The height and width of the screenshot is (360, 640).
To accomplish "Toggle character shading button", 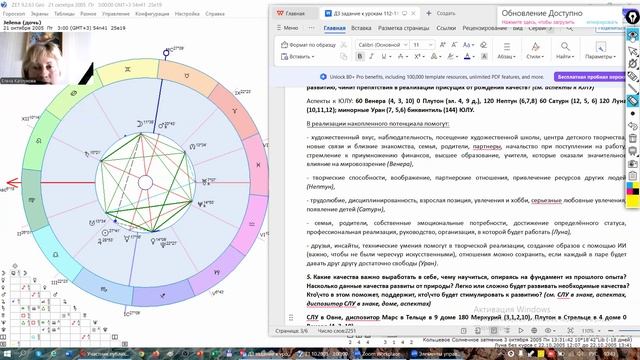I will [x=484, y=56].
